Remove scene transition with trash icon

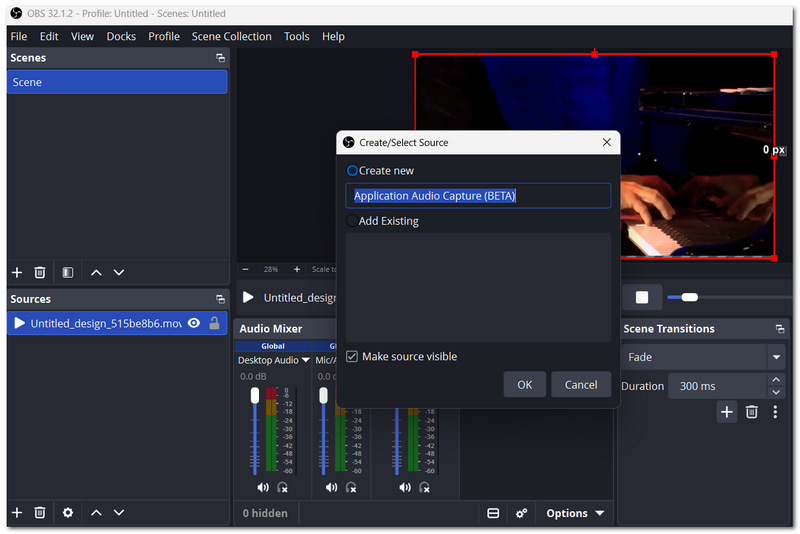(752, 412)
